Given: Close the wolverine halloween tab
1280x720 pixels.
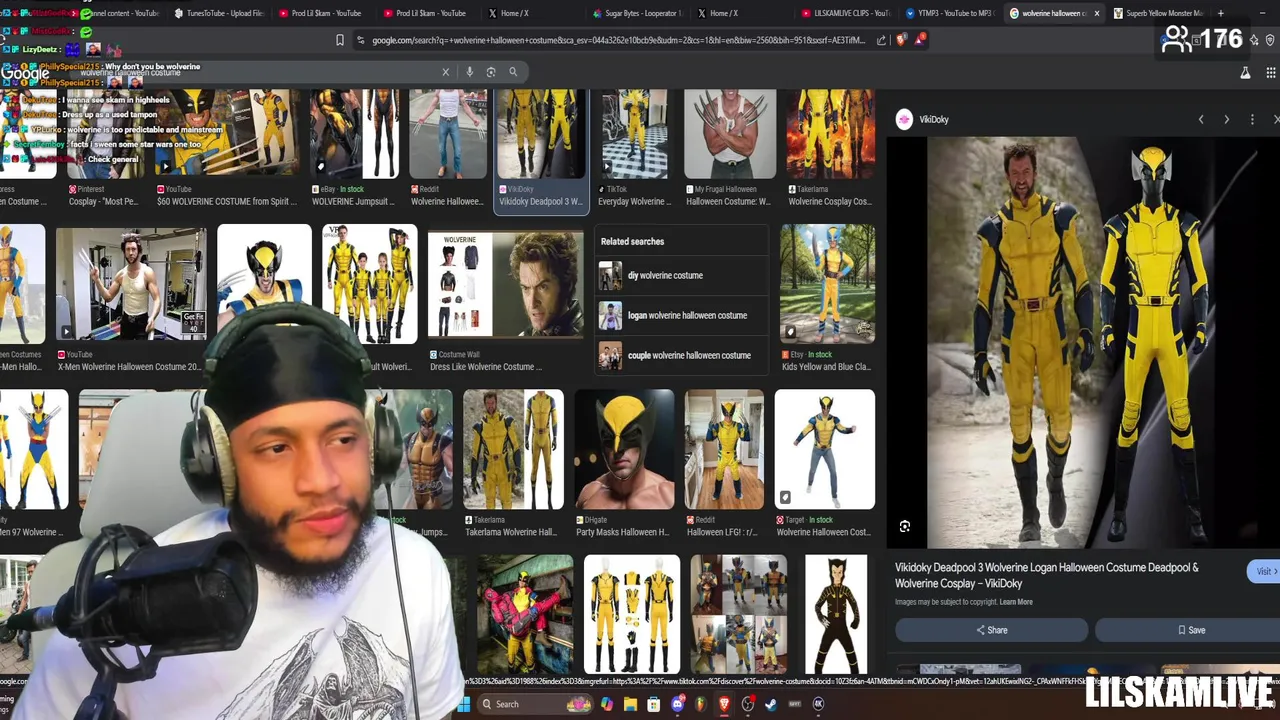Looking at the screenshot, I should click(x=1096, y=13).
